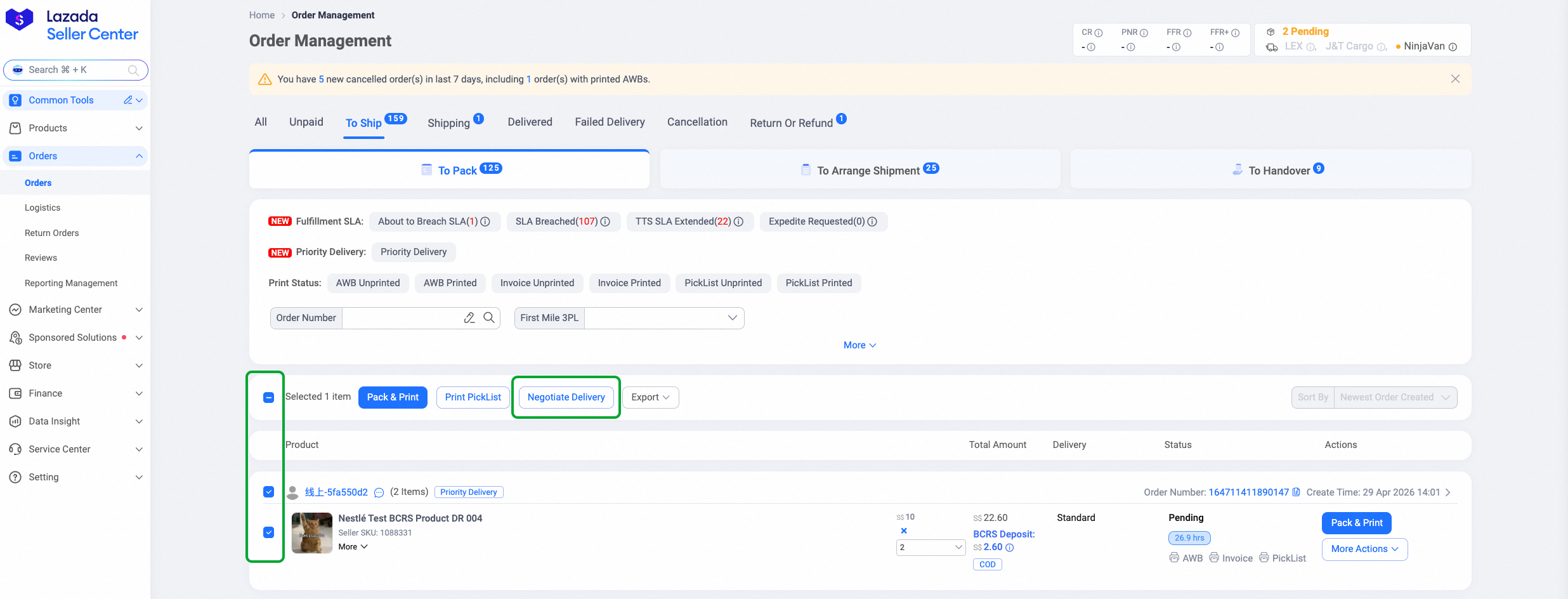The width and height of the screenshot is (1568, 599).
Task: Click the Lazada Seller Center logo
Action: pos(72,25)
